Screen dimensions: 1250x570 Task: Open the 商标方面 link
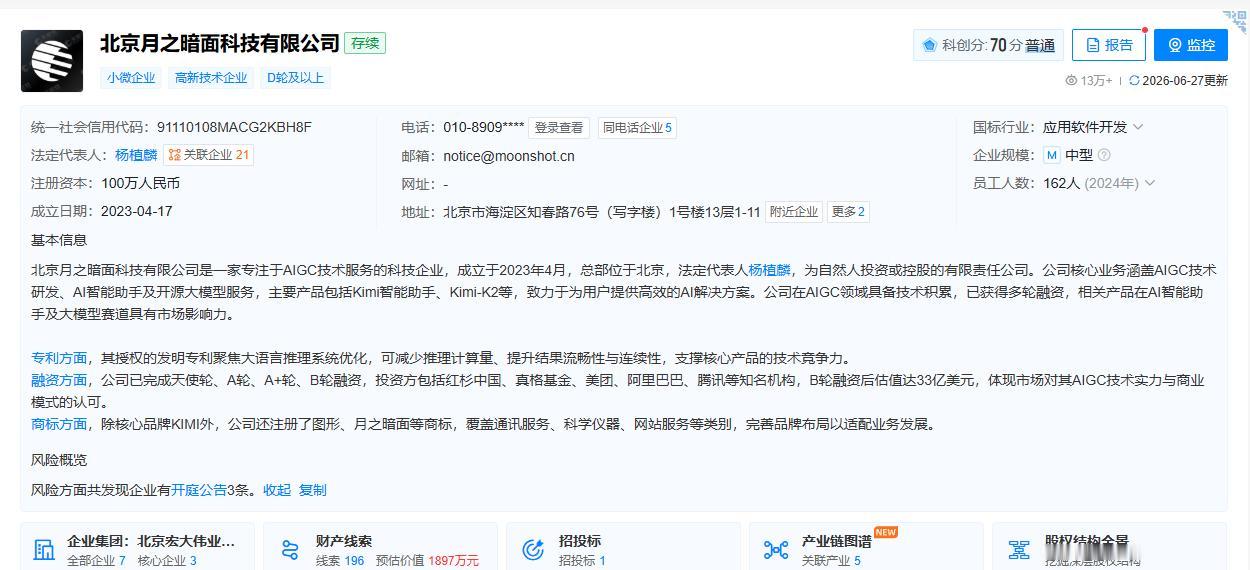click(59, 424)
